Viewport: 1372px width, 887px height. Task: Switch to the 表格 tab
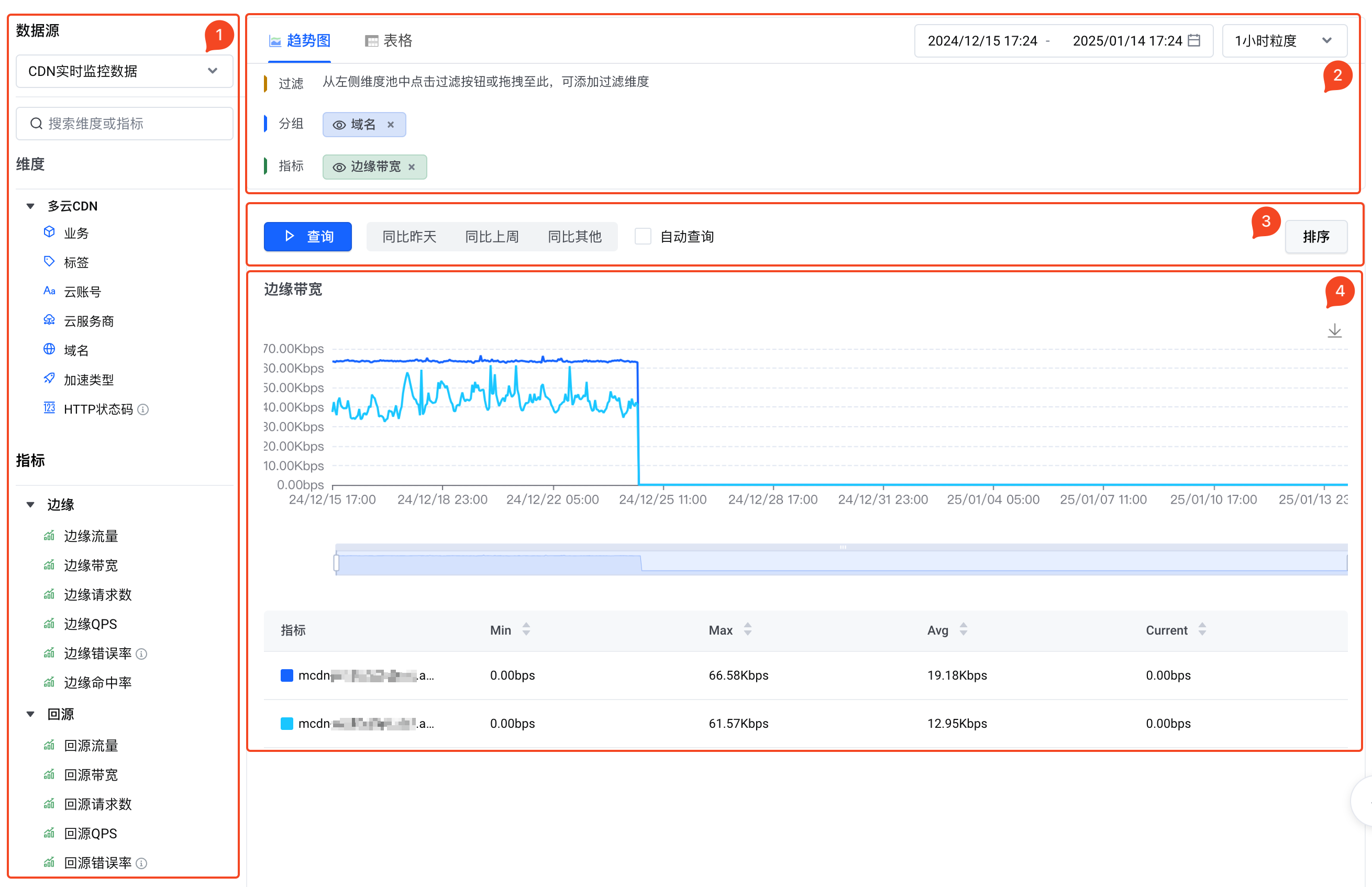(x=389, y=41)
